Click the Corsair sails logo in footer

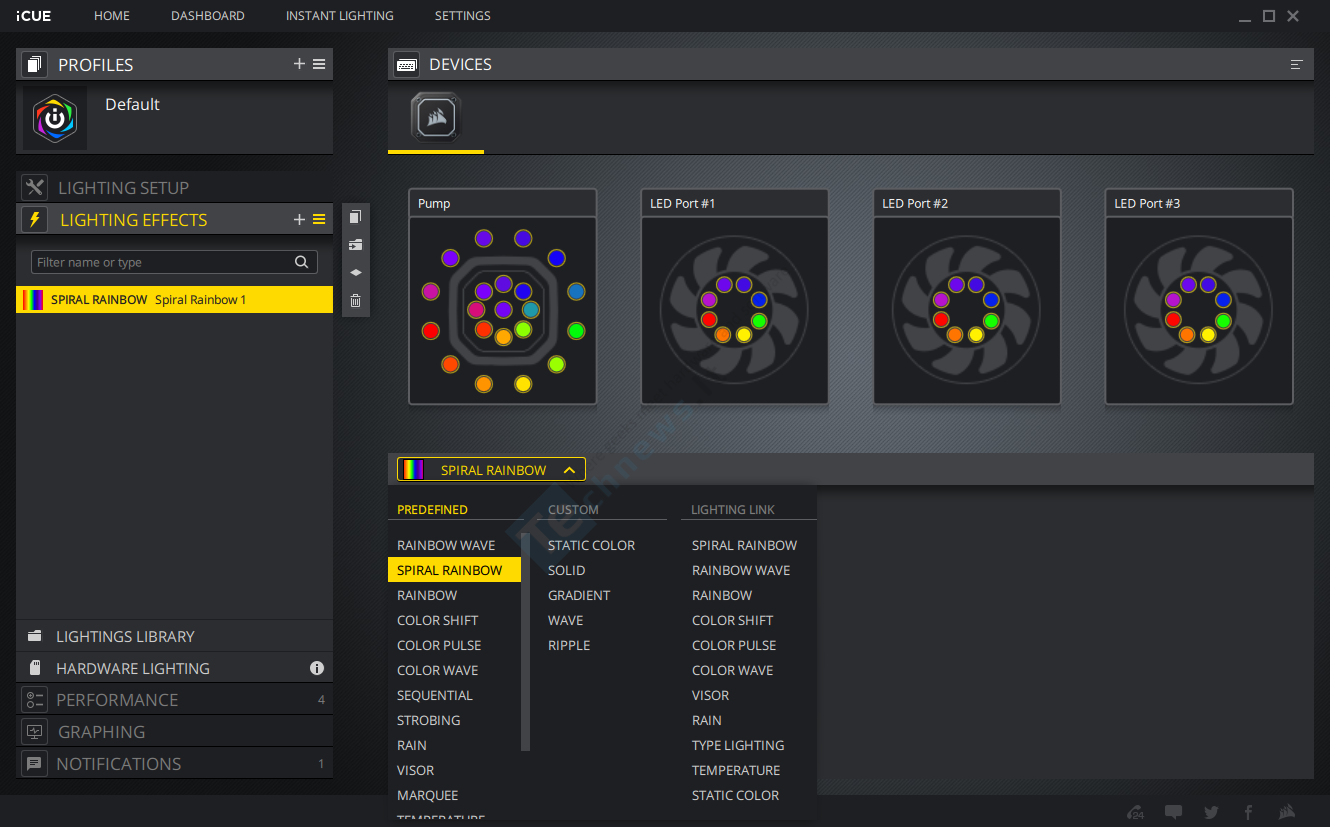1288,812
